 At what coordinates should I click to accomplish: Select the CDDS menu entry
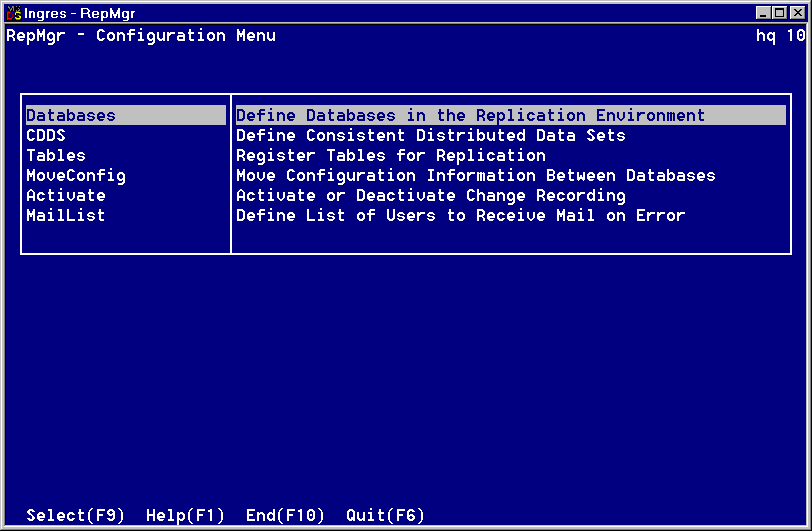tap(46, 136)
